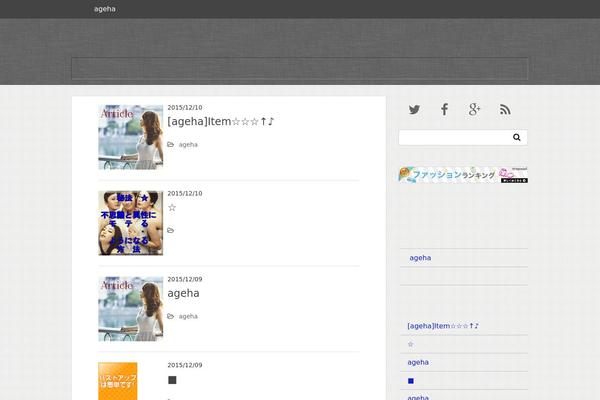The image size is (600, 400).
Task: Open ageha category link in sidebar
Action: 420,258
